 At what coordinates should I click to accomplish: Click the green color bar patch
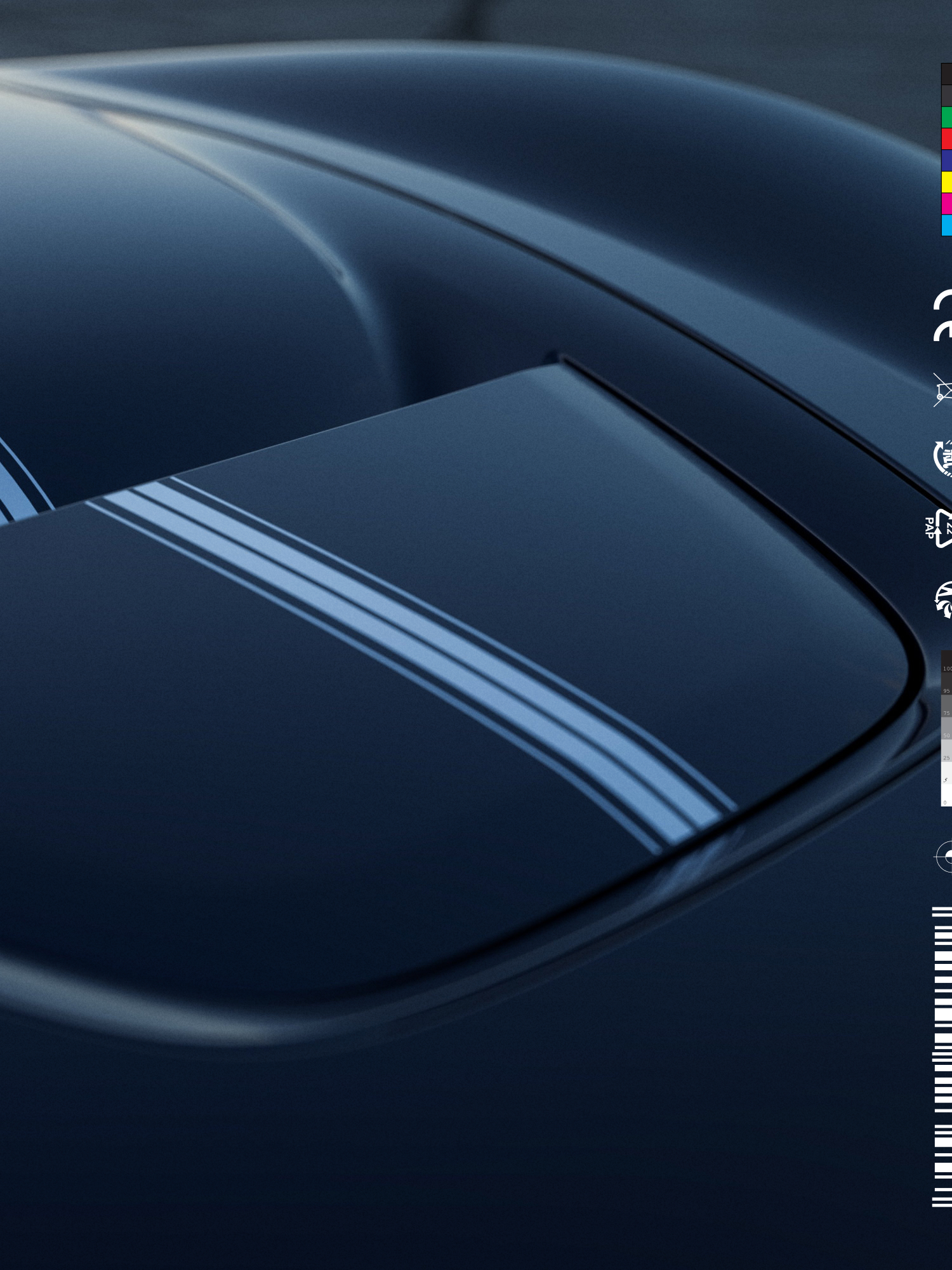[946, 117]
